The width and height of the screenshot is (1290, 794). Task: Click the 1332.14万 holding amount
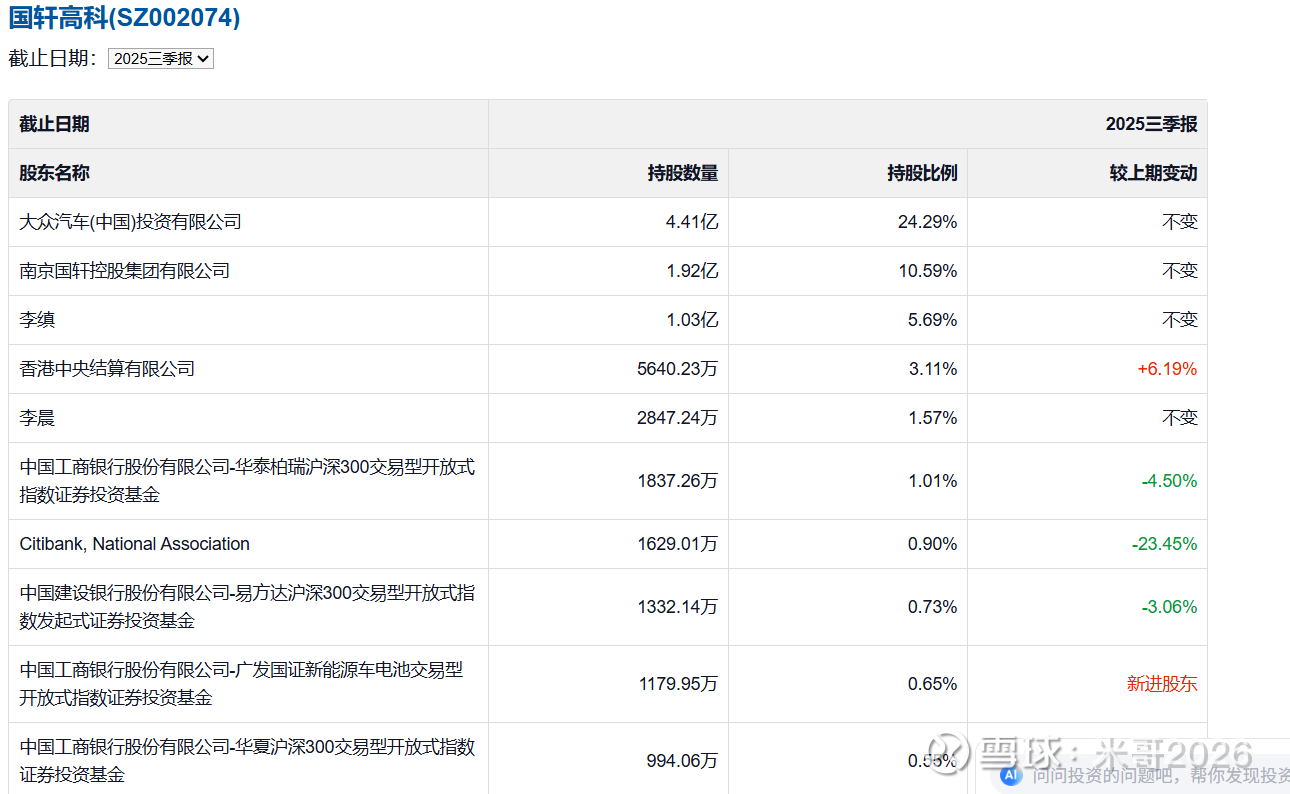(x=677, y=607)
